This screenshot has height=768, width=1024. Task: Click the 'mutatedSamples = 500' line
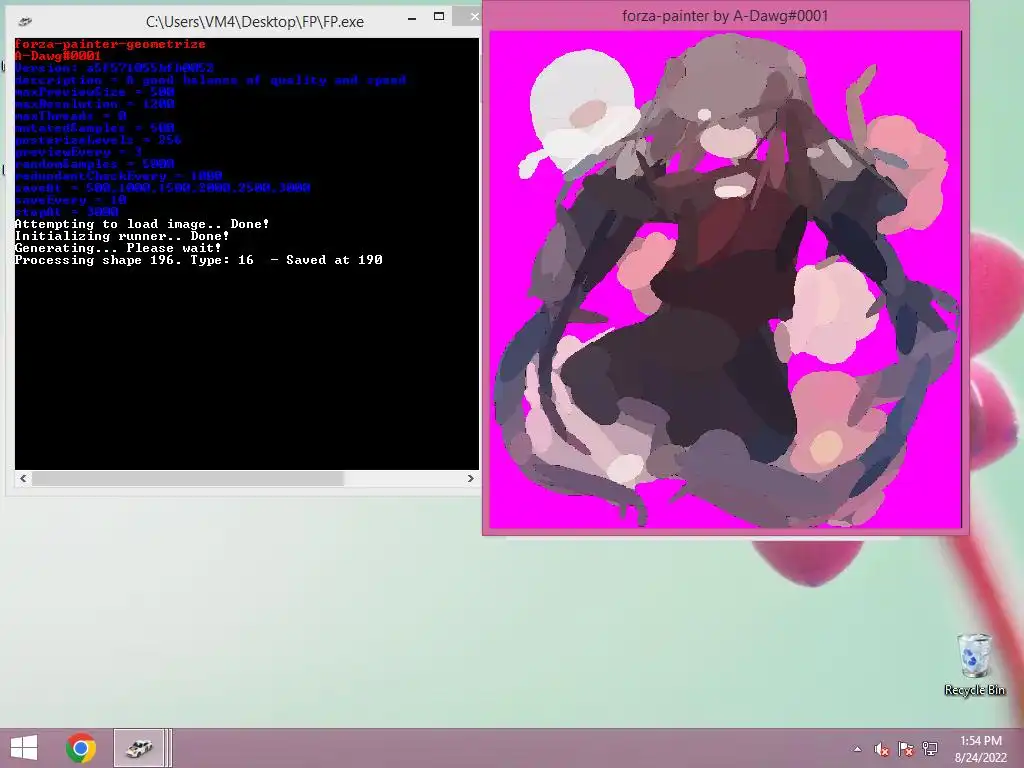coord(95,128)
